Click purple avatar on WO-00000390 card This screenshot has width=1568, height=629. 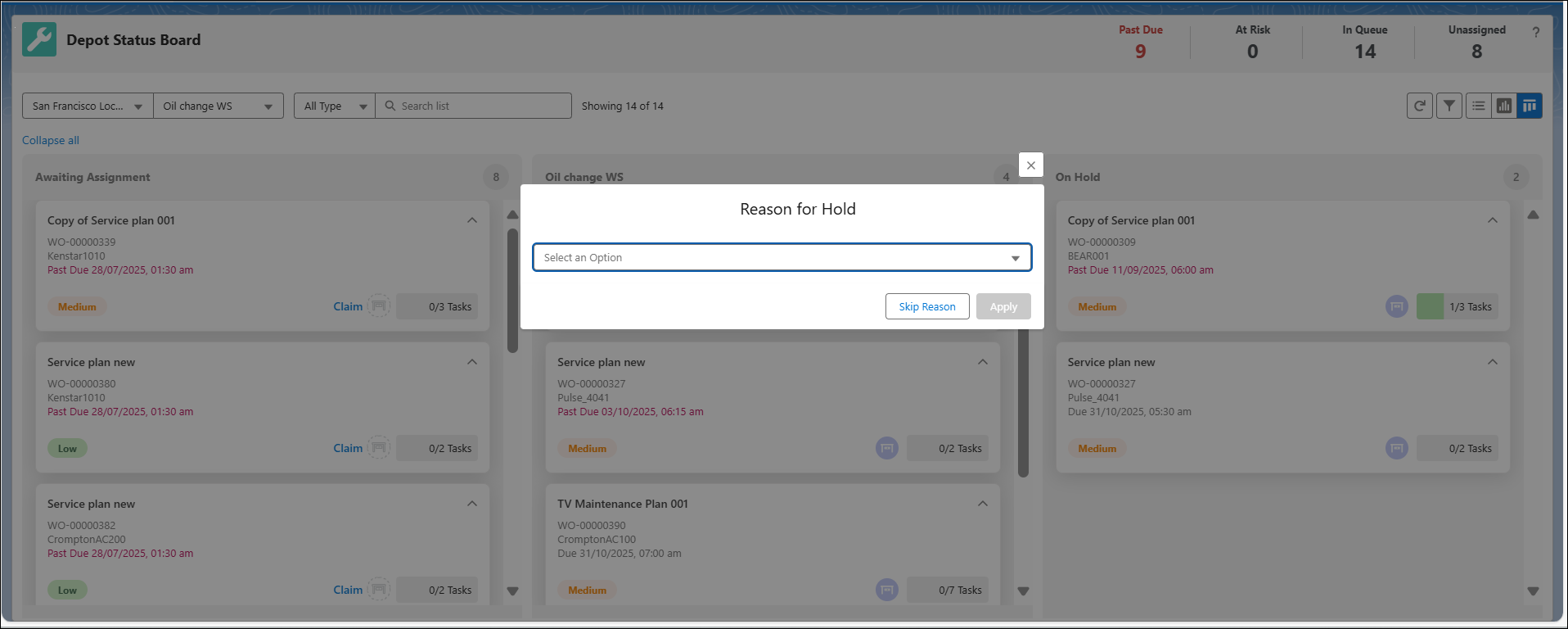887,590
